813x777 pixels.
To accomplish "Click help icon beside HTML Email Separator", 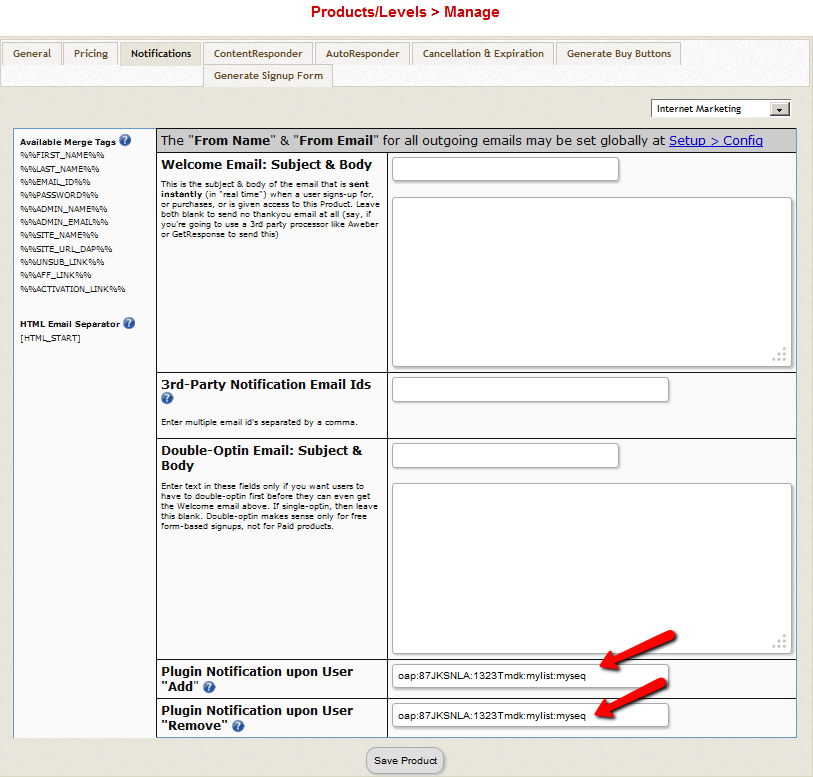I will 129,323.
